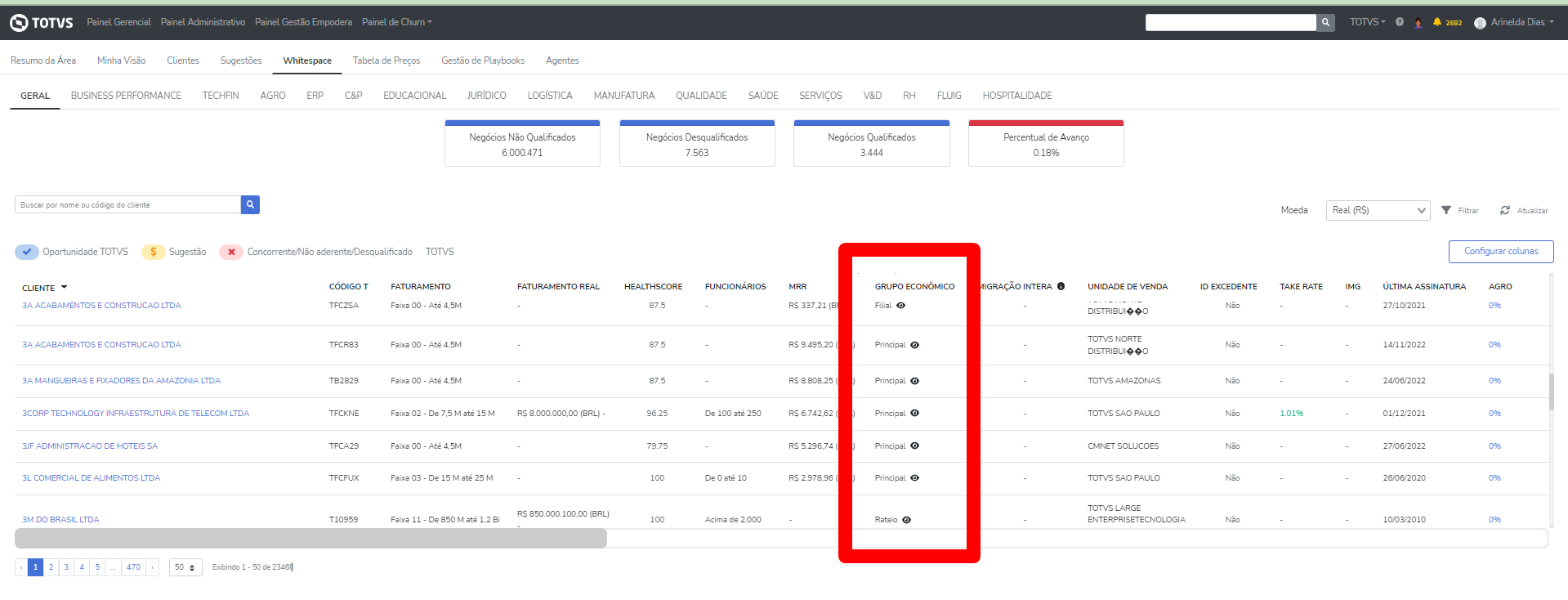1568x600 pixels.
Task: Click the Configurar colunas button
Action: coord(1501,252)
